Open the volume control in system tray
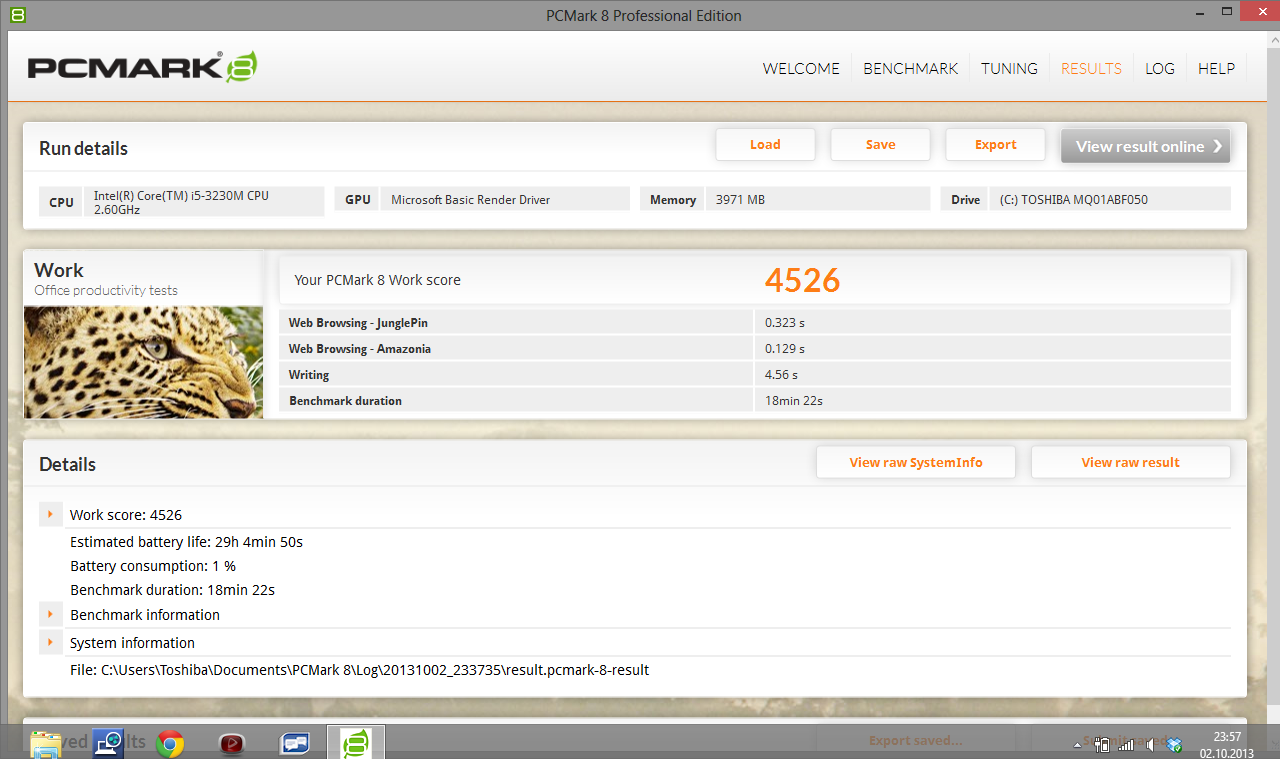Screen dimensions: 1280x759 [1151, 744]
